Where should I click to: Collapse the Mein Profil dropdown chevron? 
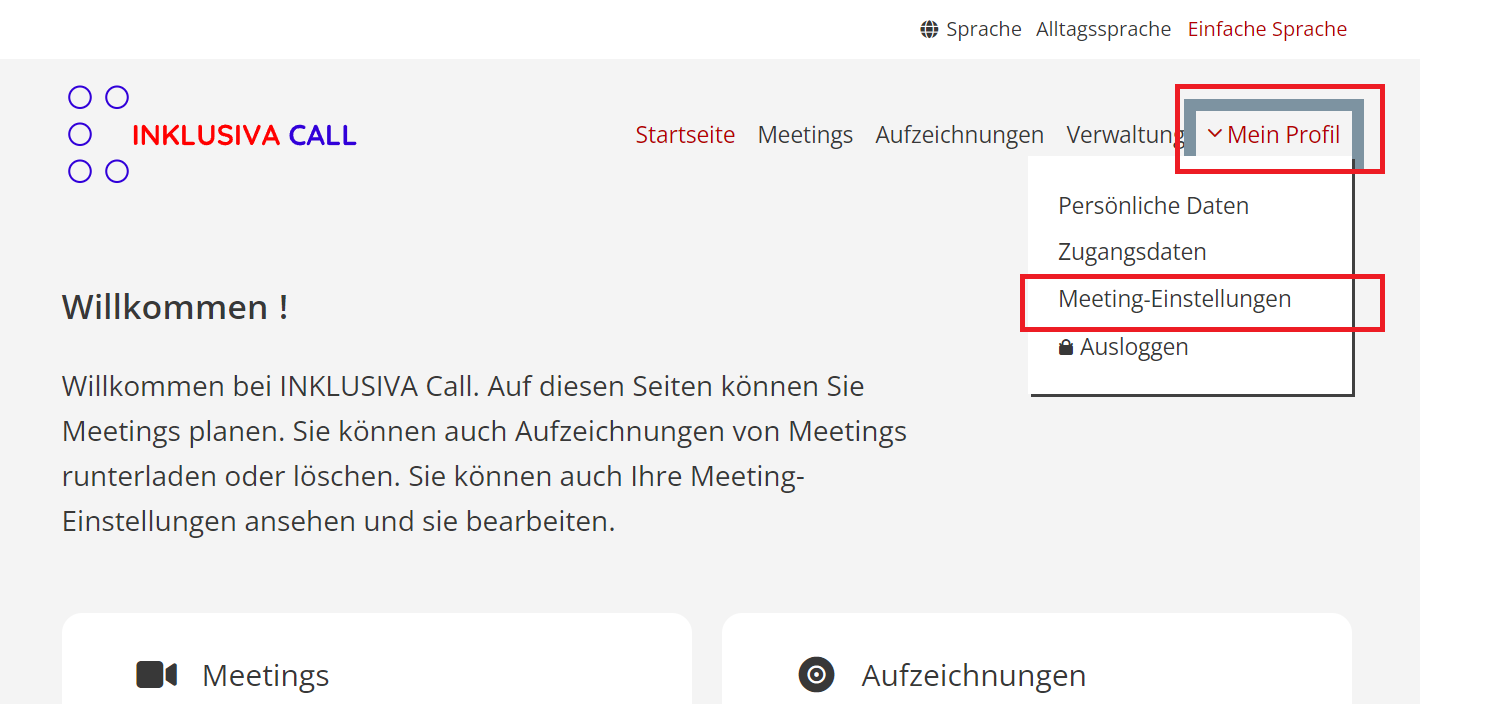pos(1215,134)
